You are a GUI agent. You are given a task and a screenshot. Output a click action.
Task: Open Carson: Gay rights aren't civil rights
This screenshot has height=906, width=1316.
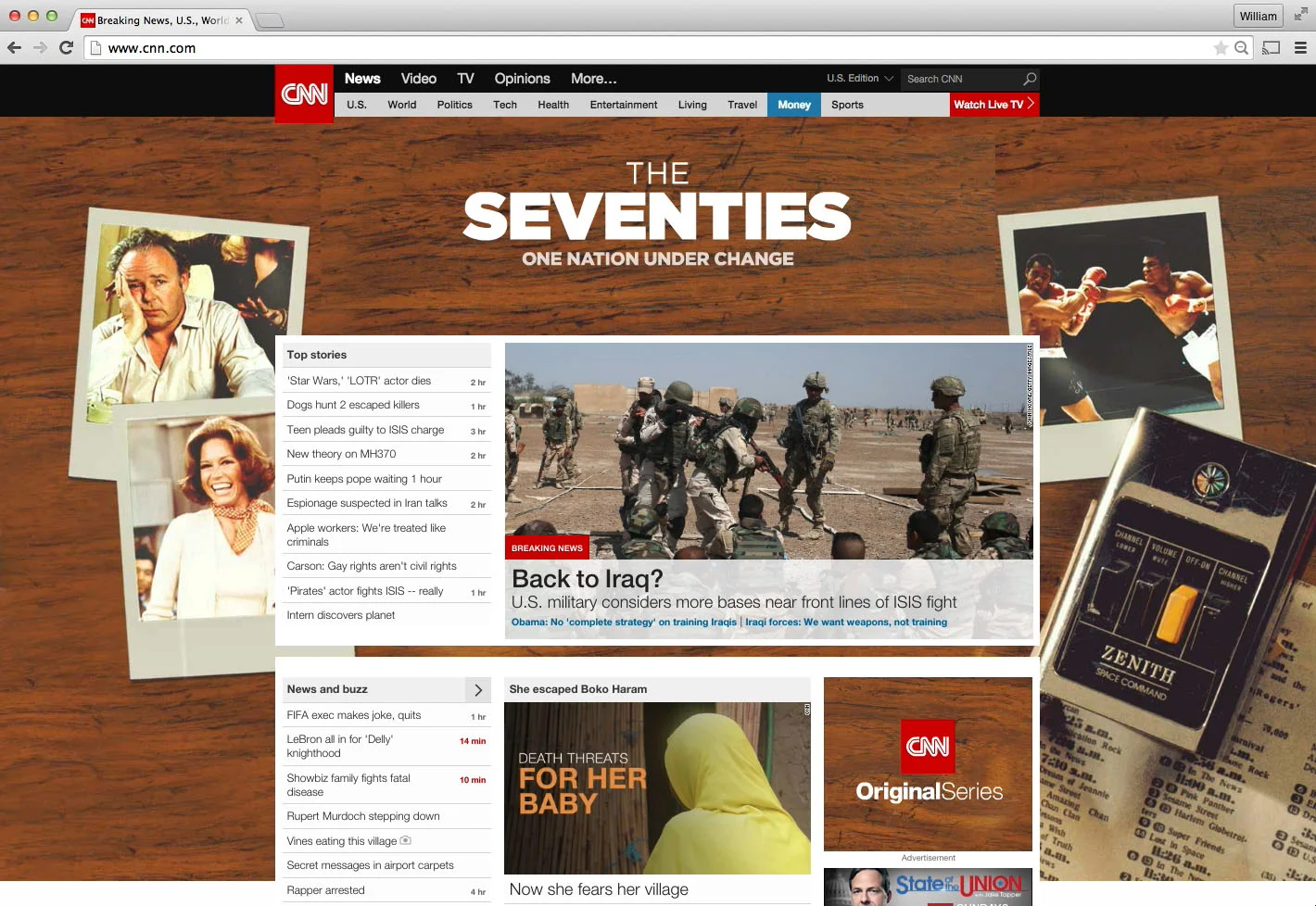[x=372, y=566]
